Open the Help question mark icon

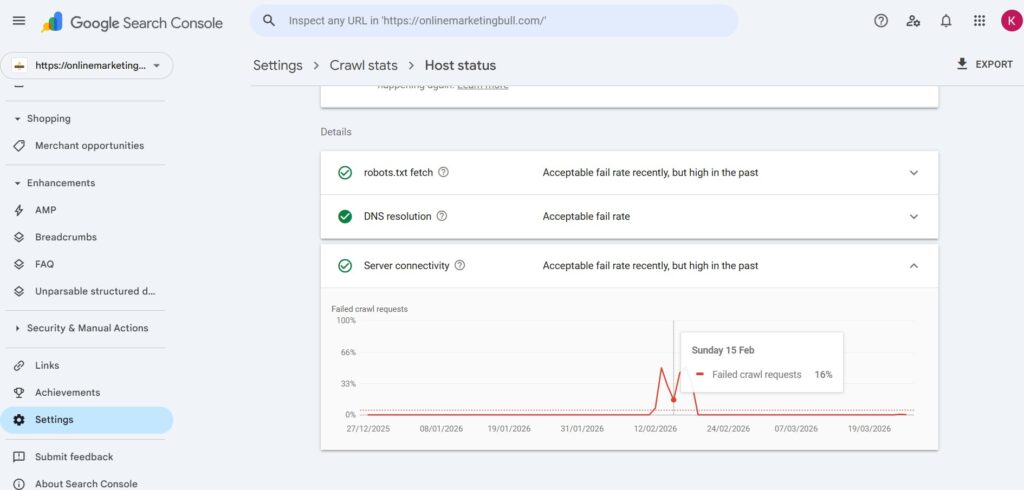pos(881,21)
